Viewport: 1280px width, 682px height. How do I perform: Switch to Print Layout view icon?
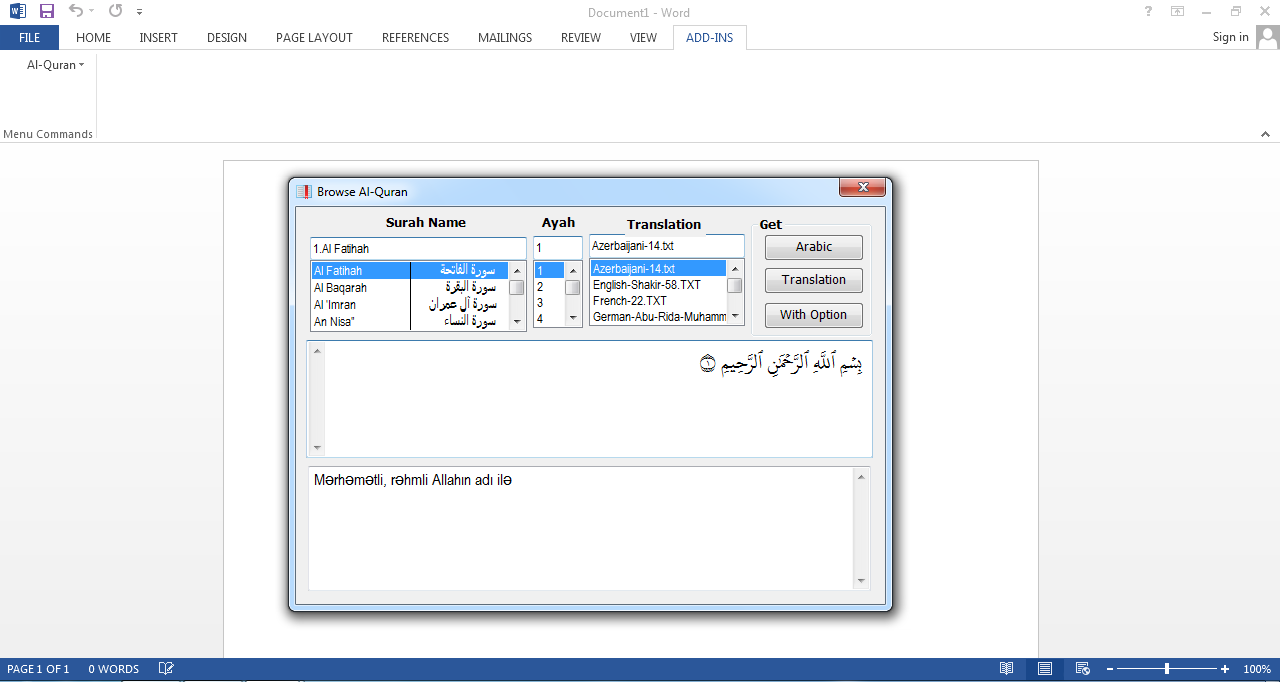1045,669
